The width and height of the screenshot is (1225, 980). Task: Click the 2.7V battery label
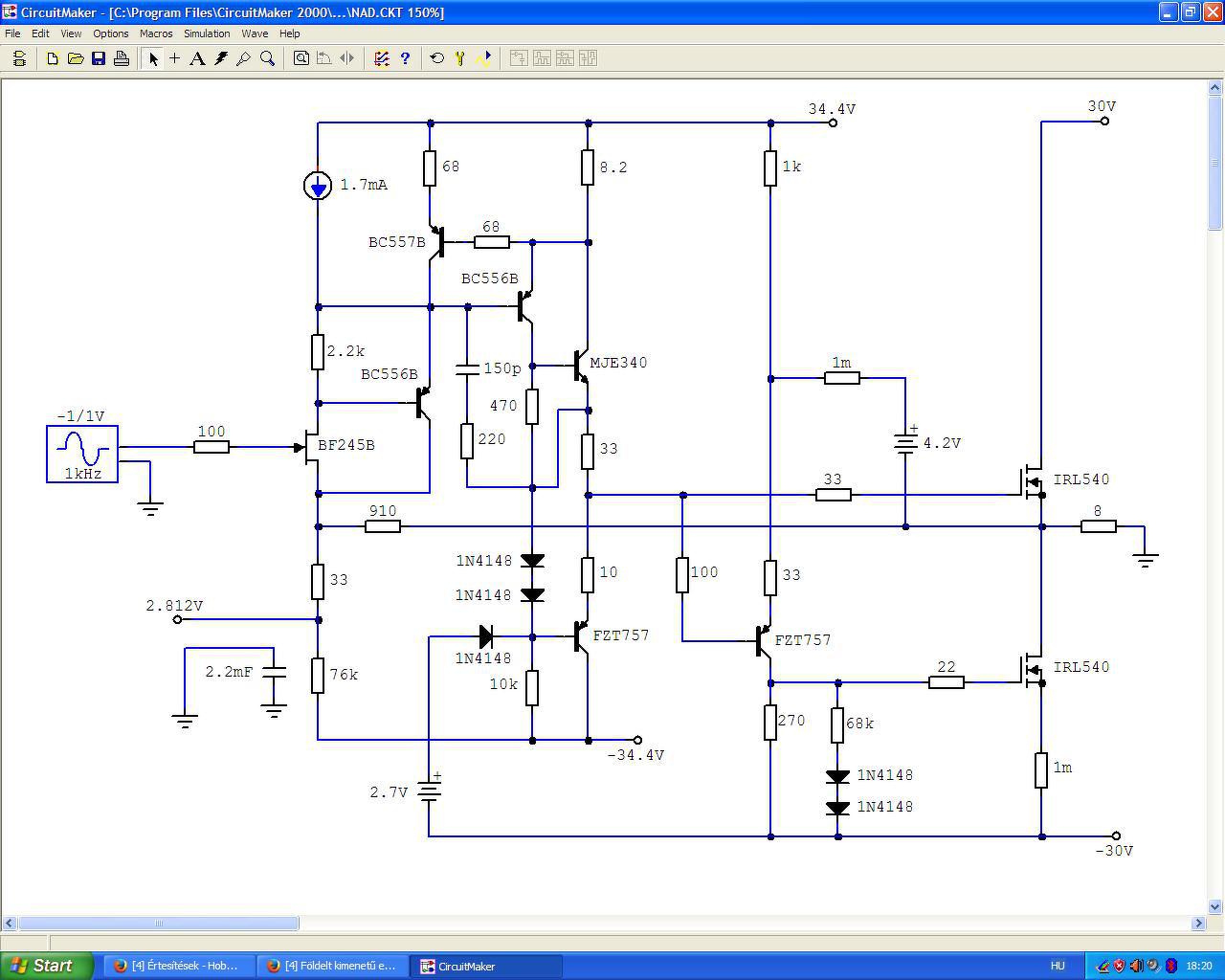pos(390,792)
